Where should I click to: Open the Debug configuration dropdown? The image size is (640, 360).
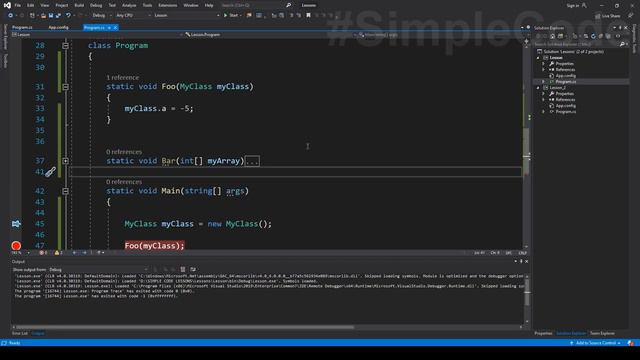click(102, 16)
